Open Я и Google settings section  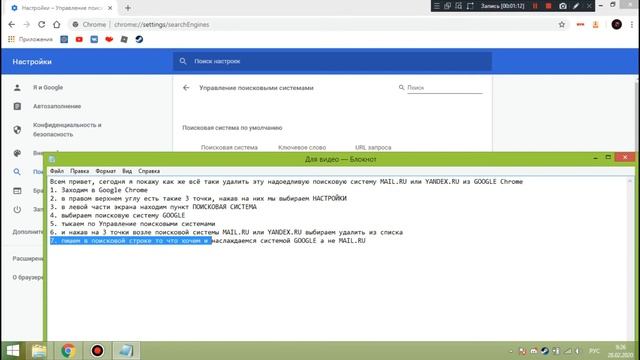pos(48,87)
